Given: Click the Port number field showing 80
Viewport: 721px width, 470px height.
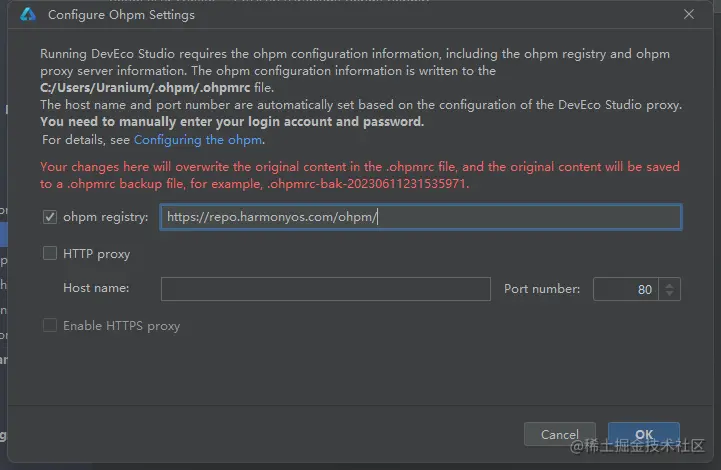Looking at the screenshot, I should (x=626, y=289).
